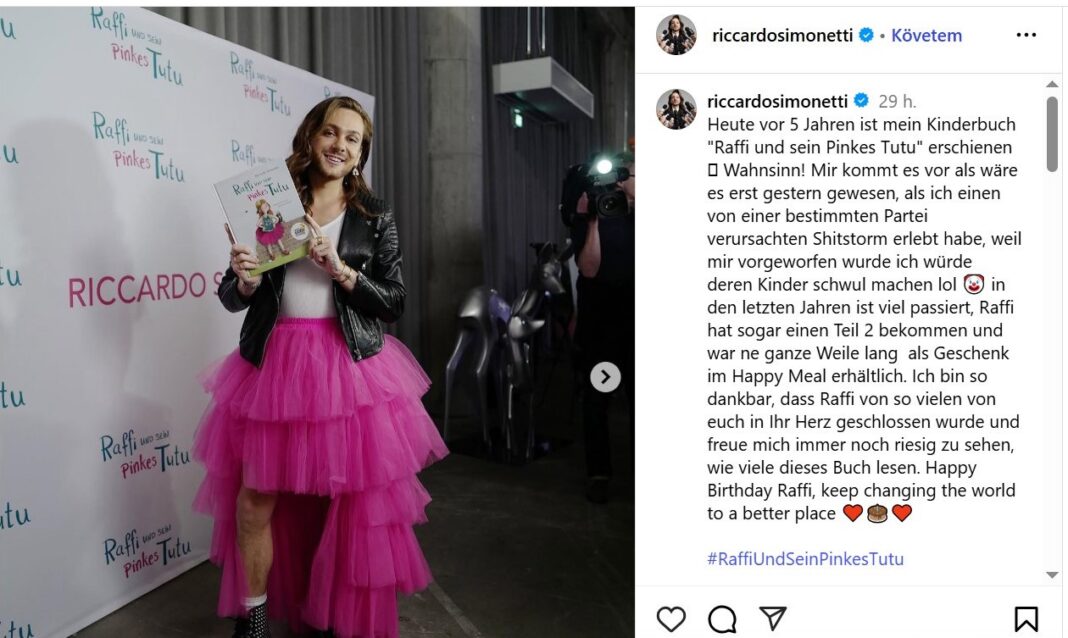Open the riccardosimonetti username in the header
This screenshot has width=1068, height=638.
coord(782,35)
